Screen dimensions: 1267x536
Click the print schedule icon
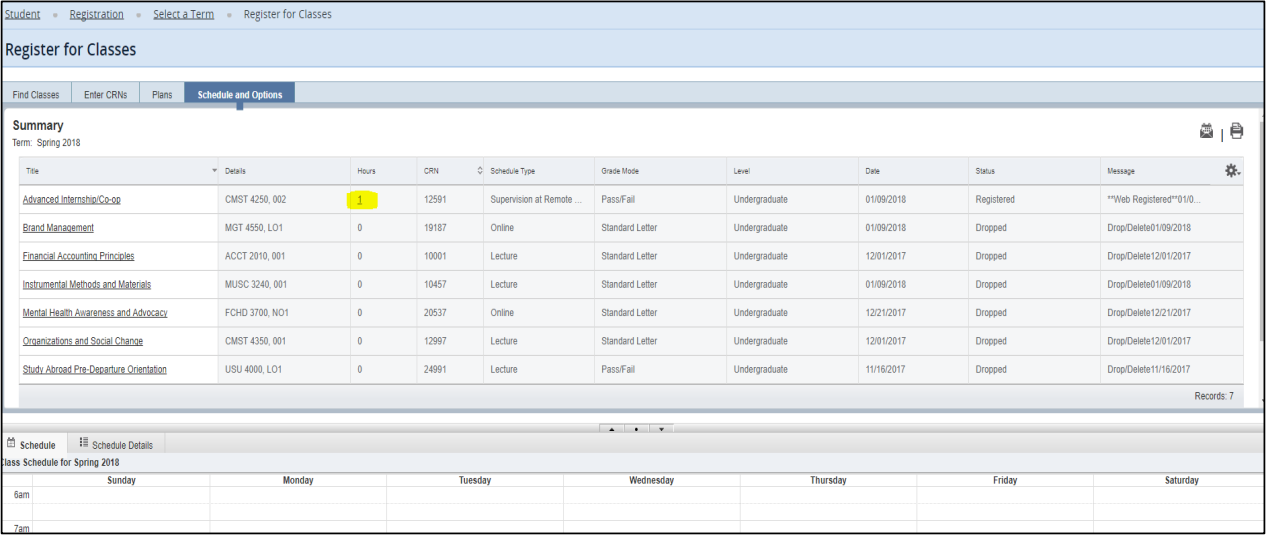tap(1237, 131)
